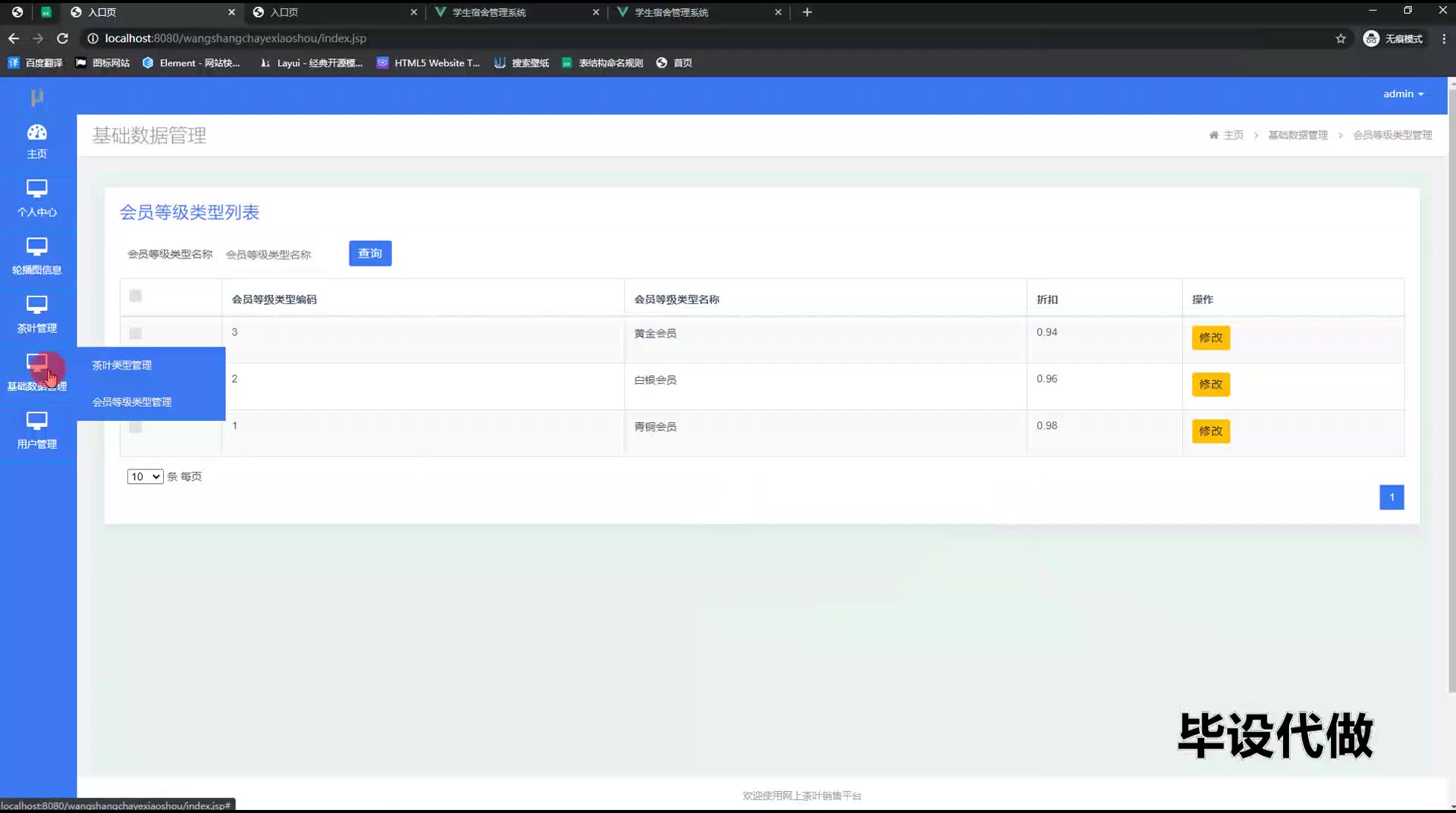Click the discount value 0.94
1456x813 pixels.
point(1046,332)
